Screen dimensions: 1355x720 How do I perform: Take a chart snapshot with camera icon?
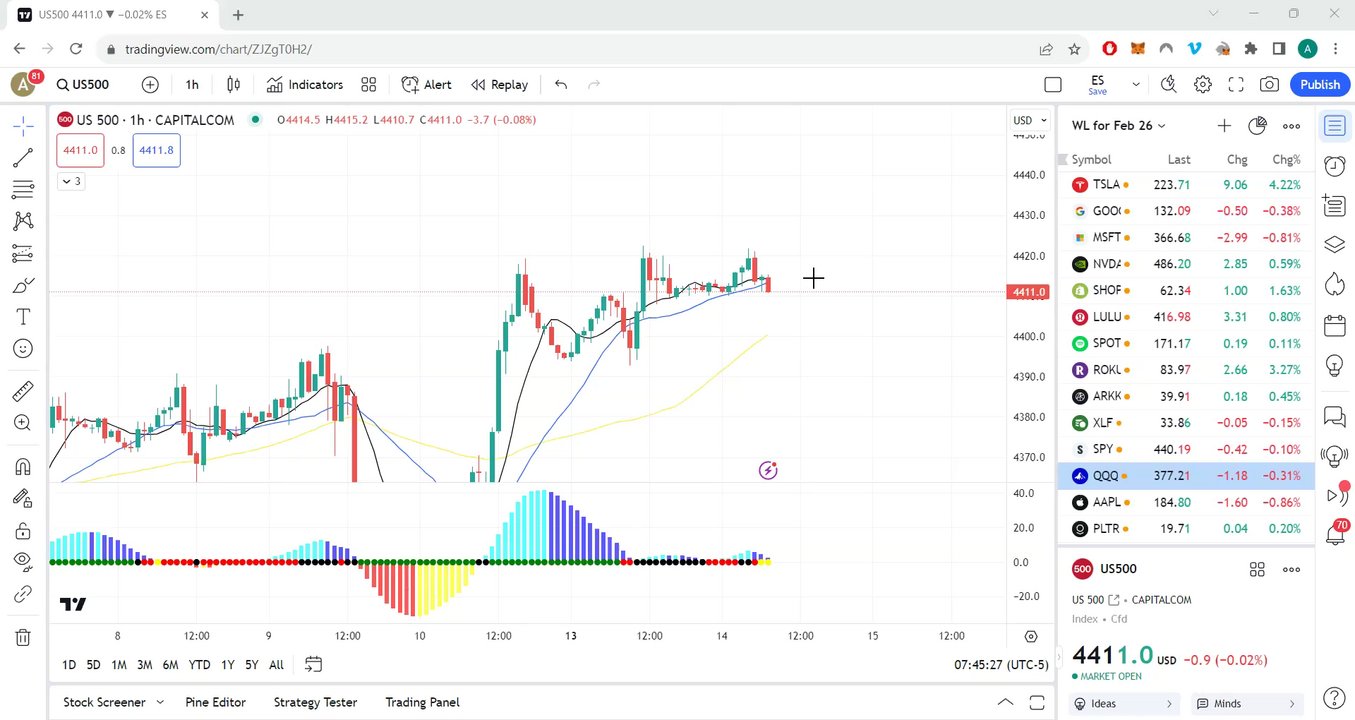(x=1269, y=85)
